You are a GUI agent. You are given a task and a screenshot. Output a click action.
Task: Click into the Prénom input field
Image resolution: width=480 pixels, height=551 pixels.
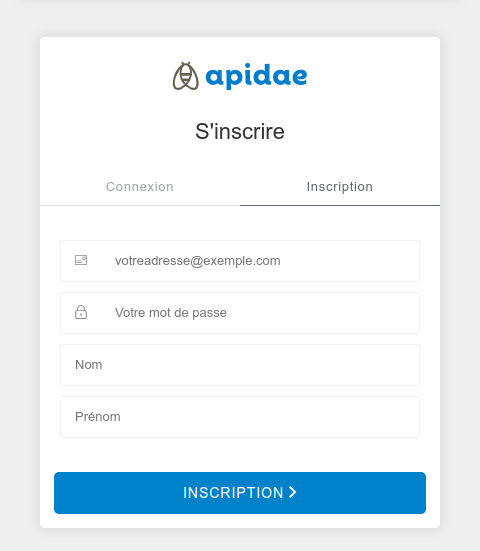click(240, 417)
